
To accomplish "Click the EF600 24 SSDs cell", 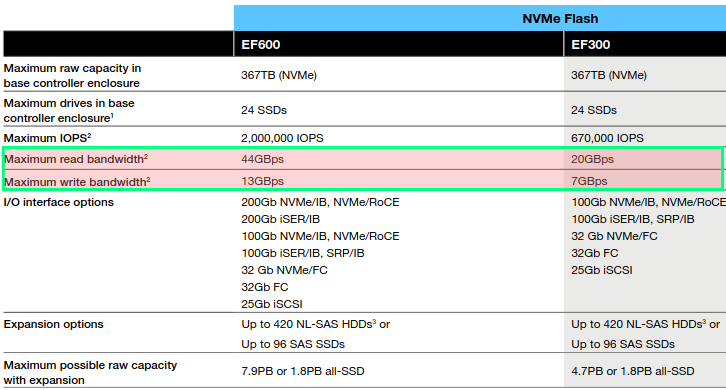I will point(264,110).
